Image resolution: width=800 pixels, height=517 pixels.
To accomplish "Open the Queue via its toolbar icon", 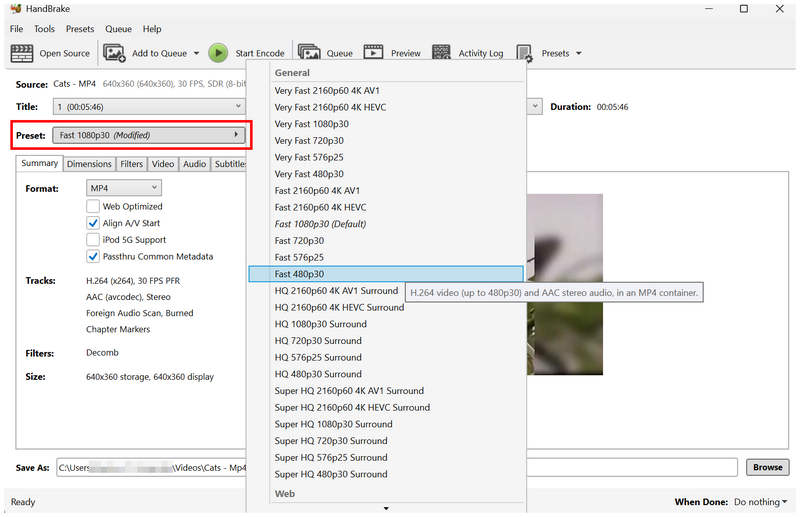I will 309,53.
